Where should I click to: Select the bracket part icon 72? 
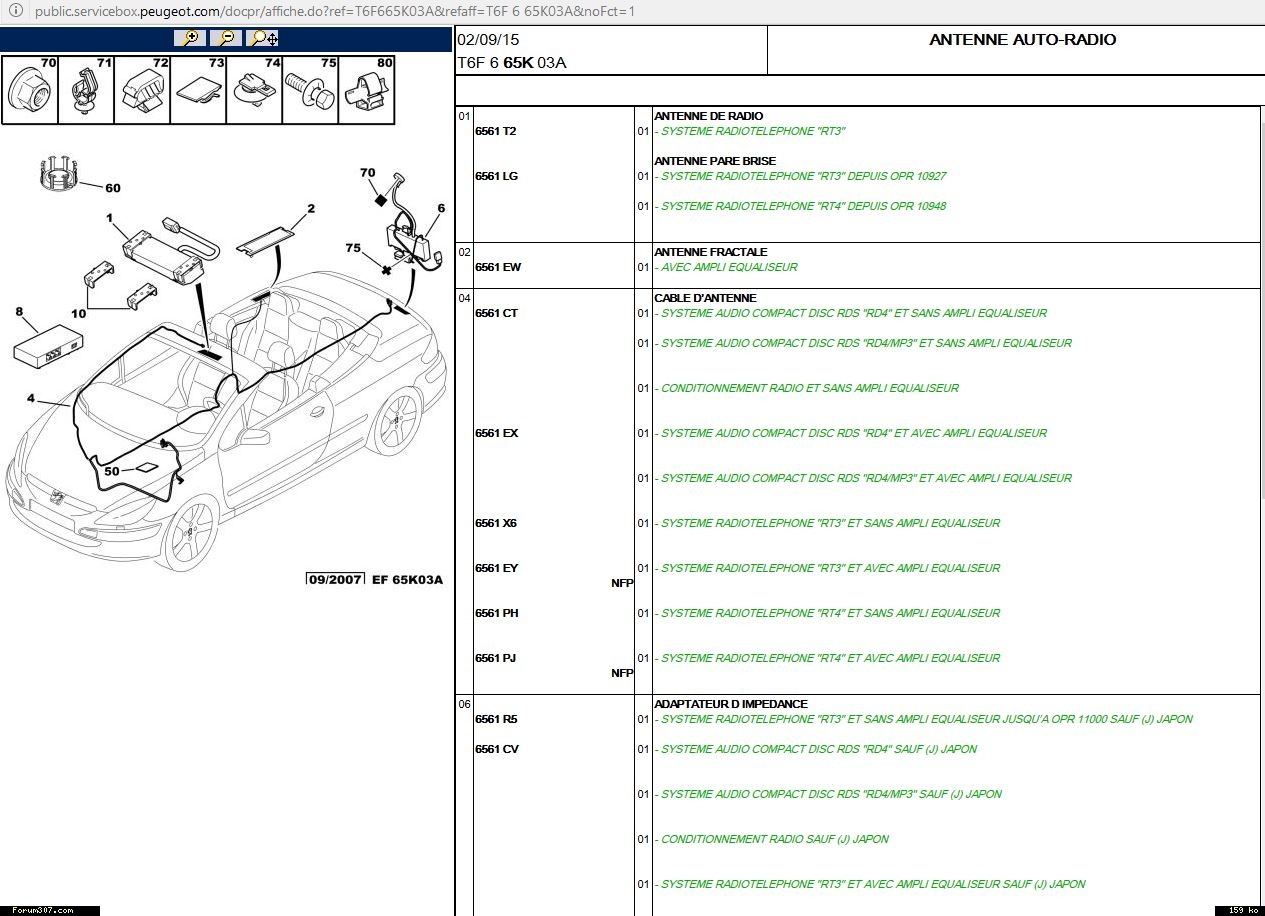pos(142,90)
